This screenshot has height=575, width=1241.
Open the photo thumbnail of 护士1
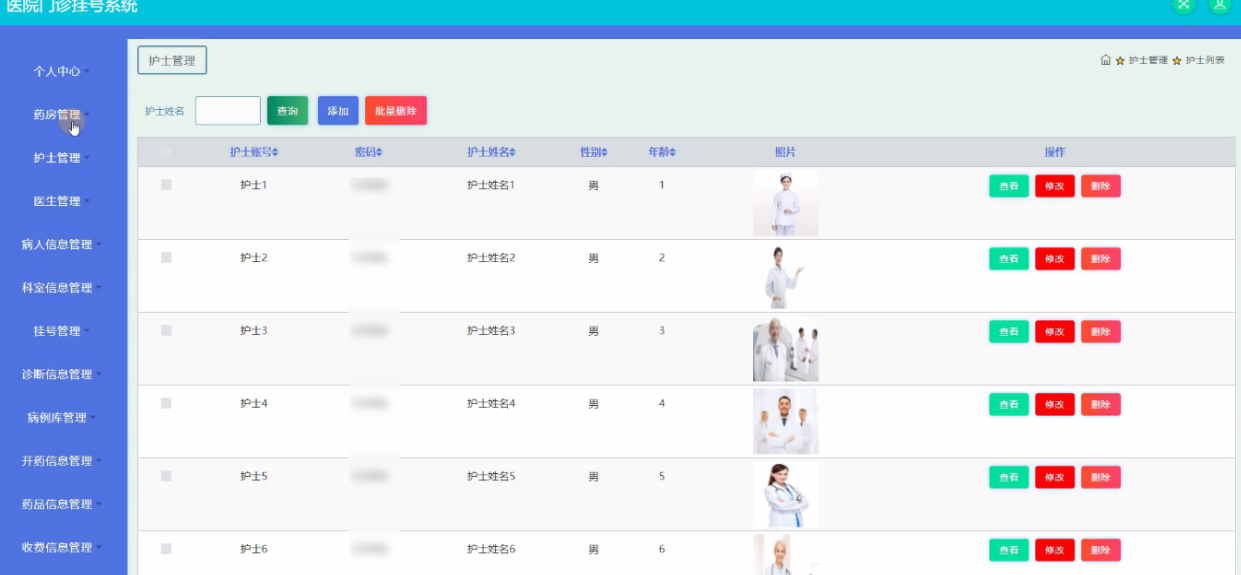tap(785, 203)
